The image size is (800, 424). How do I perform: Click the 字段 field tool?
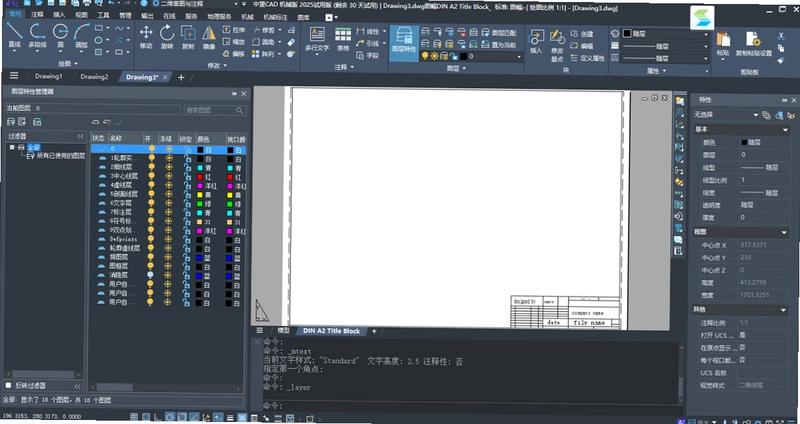[x=368, y=55]
